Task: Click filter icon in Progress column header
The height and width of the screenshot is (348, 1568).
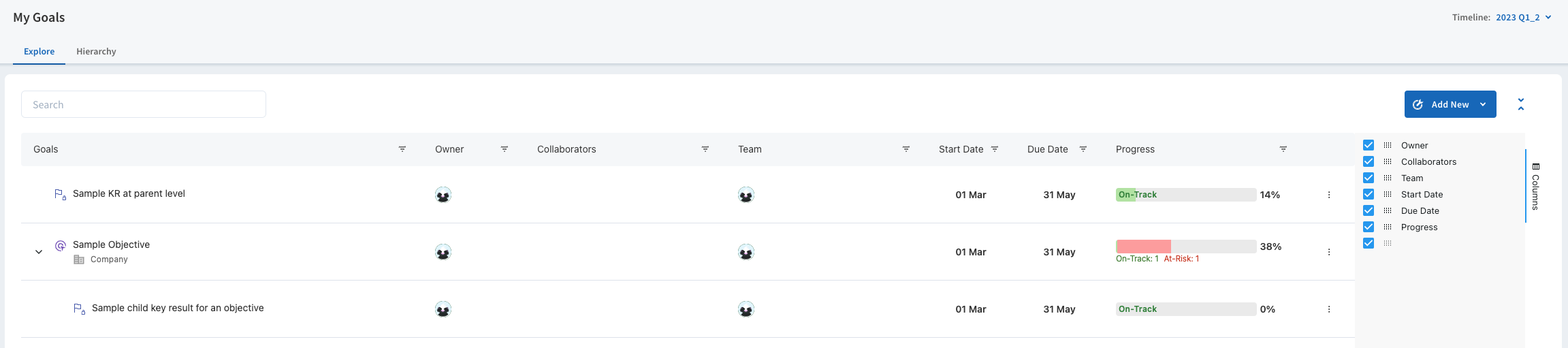Action: pos(1283,149)
